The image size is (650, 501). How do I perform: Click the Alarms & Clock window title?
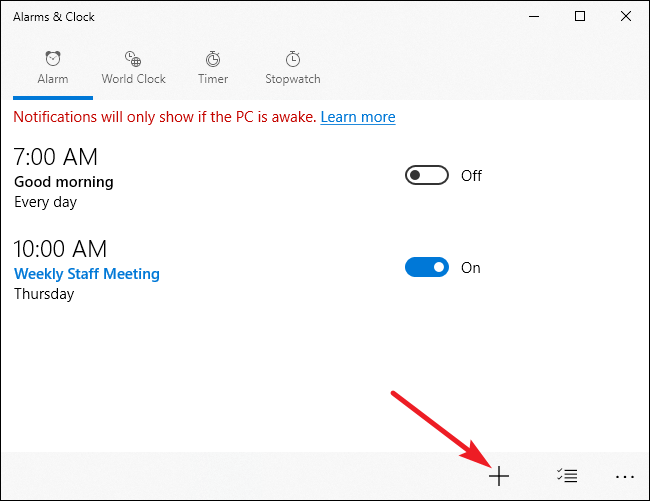tap(54, 17)
